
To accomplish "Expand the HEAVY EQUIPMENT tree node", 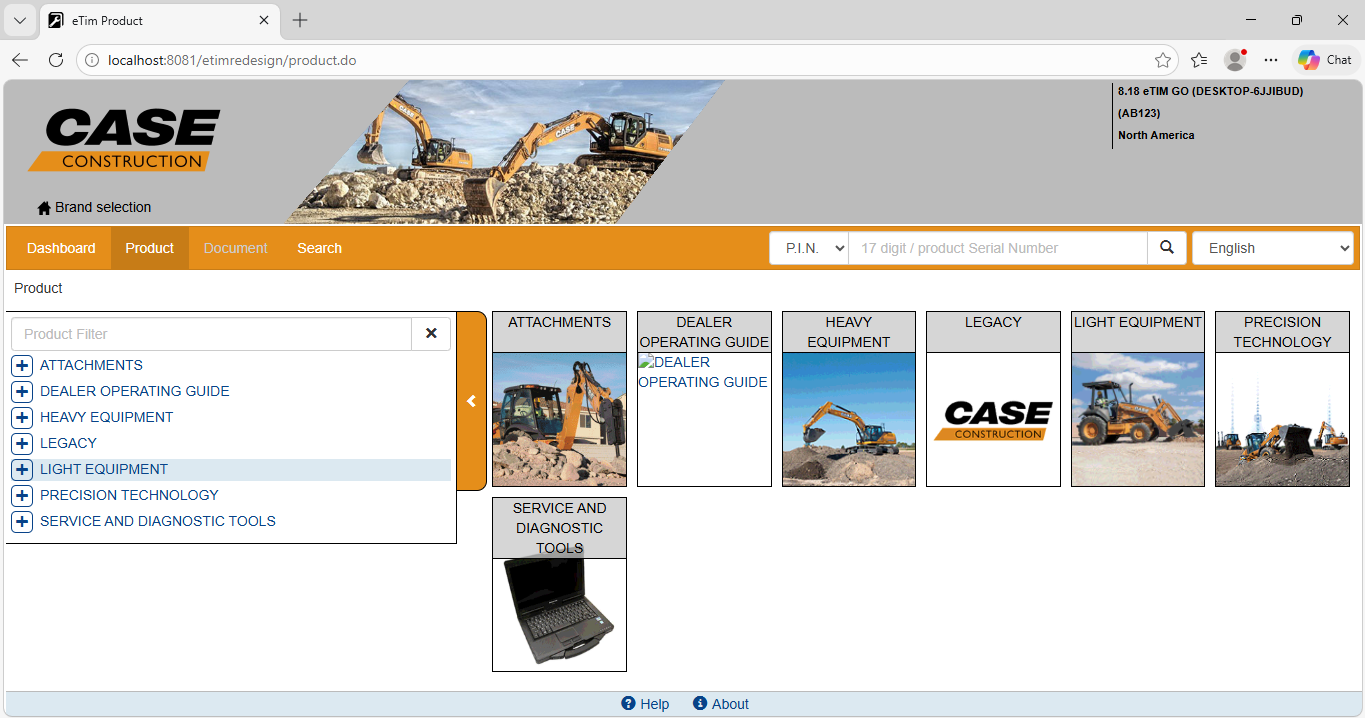I will [x=22, y=418].
